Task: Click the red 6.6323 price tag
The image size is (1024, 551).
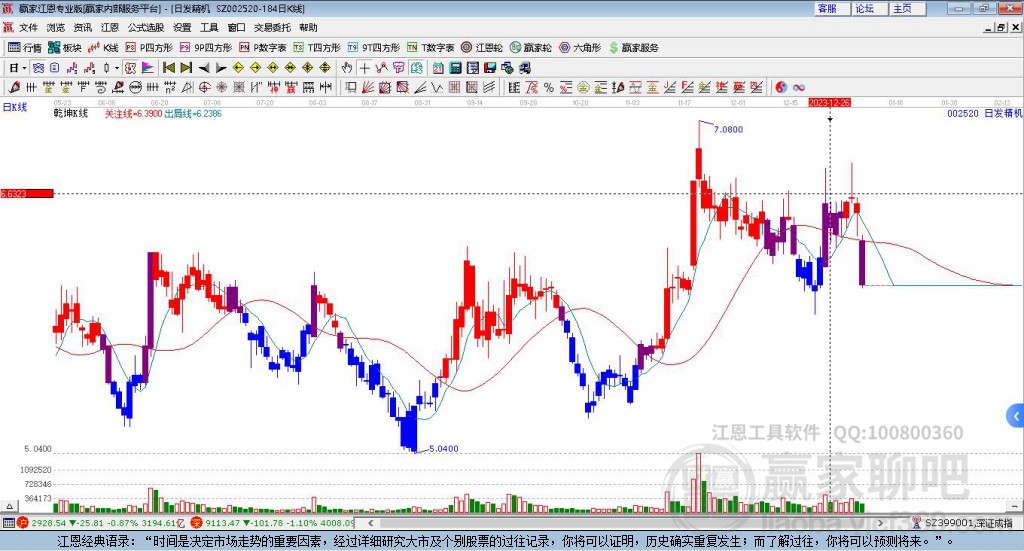Action: 27,193
